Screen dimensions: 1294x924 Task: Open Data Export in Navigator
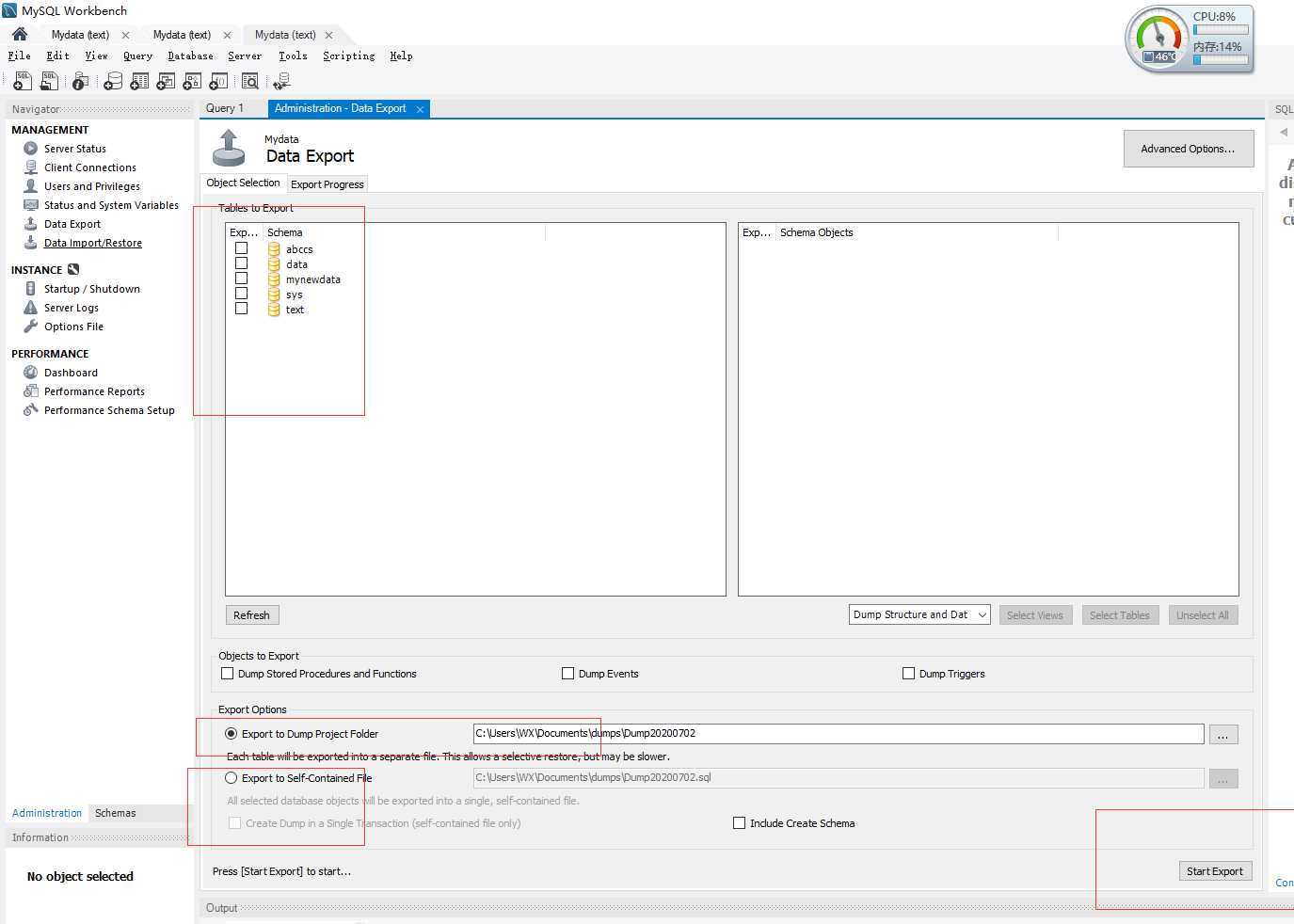pos(72,224)
